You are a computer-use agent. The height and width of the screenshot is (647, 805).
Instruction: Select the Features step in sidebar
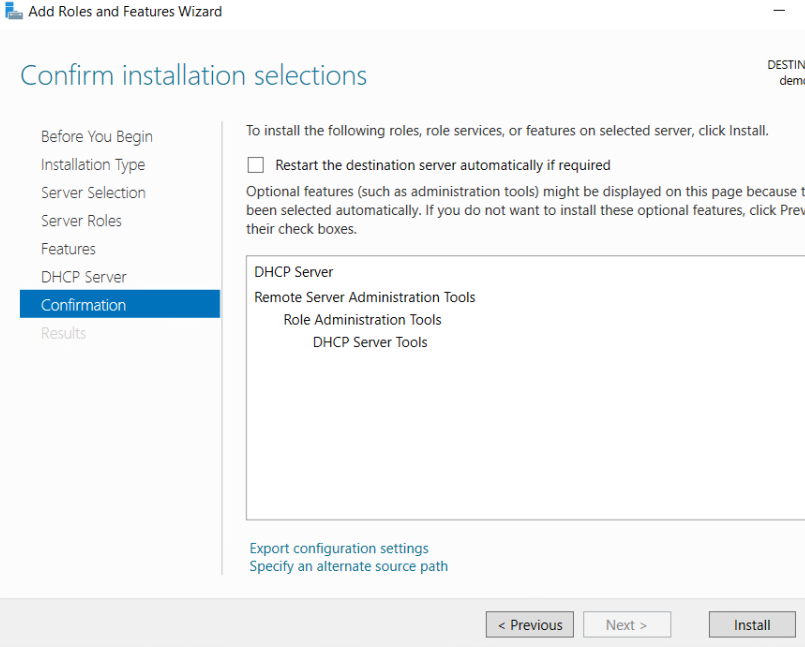(68, 249)
